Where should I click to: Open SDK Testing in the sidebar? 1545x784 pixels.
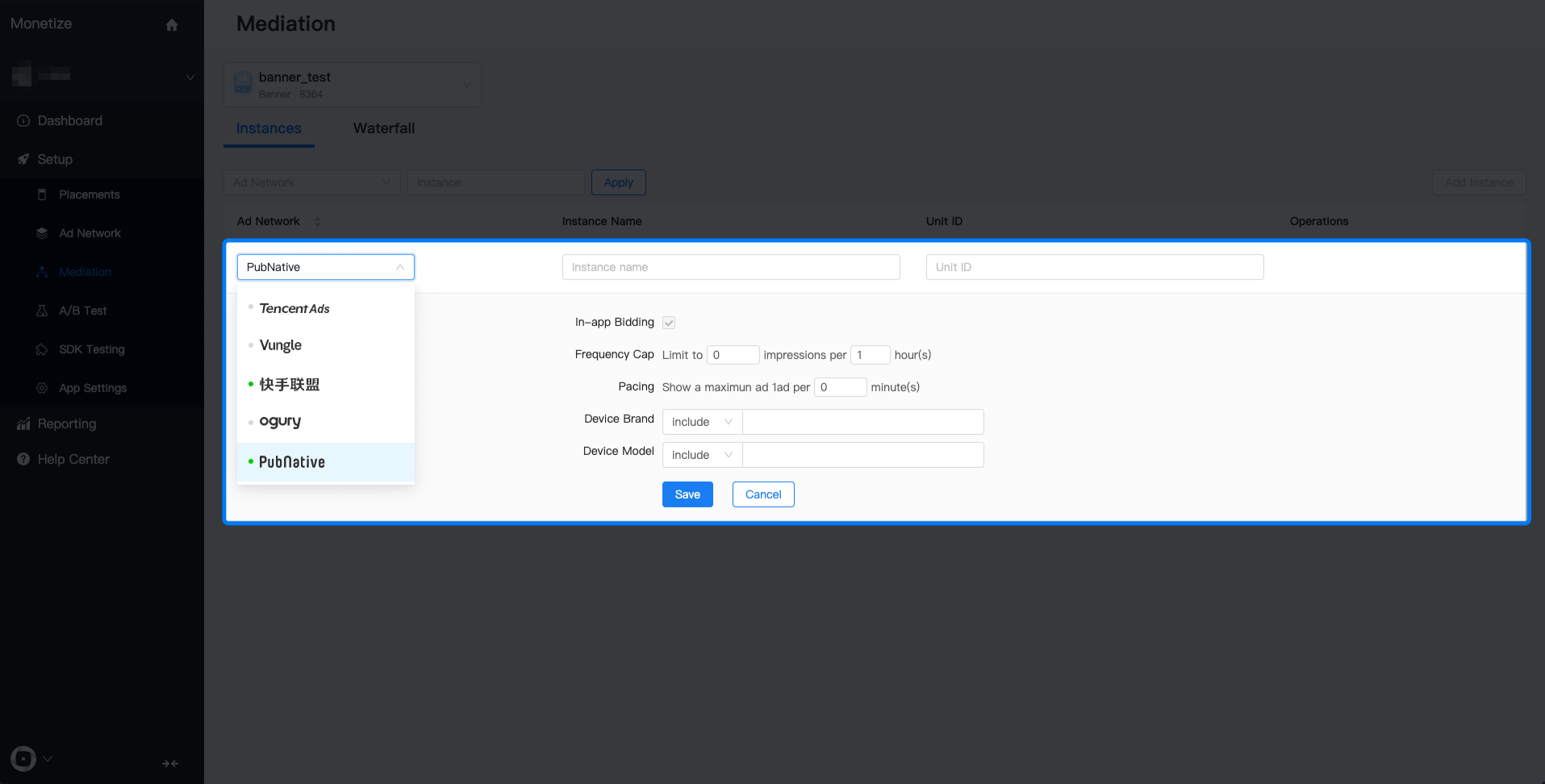tap(92, 349)
